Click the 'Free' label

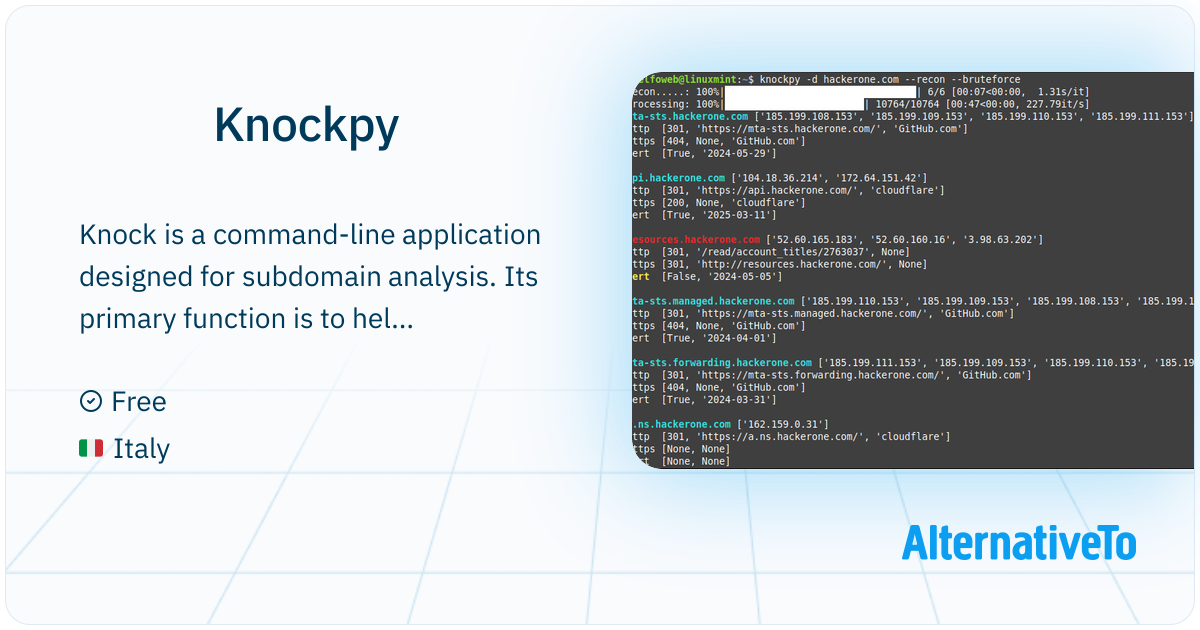[139, 402]
